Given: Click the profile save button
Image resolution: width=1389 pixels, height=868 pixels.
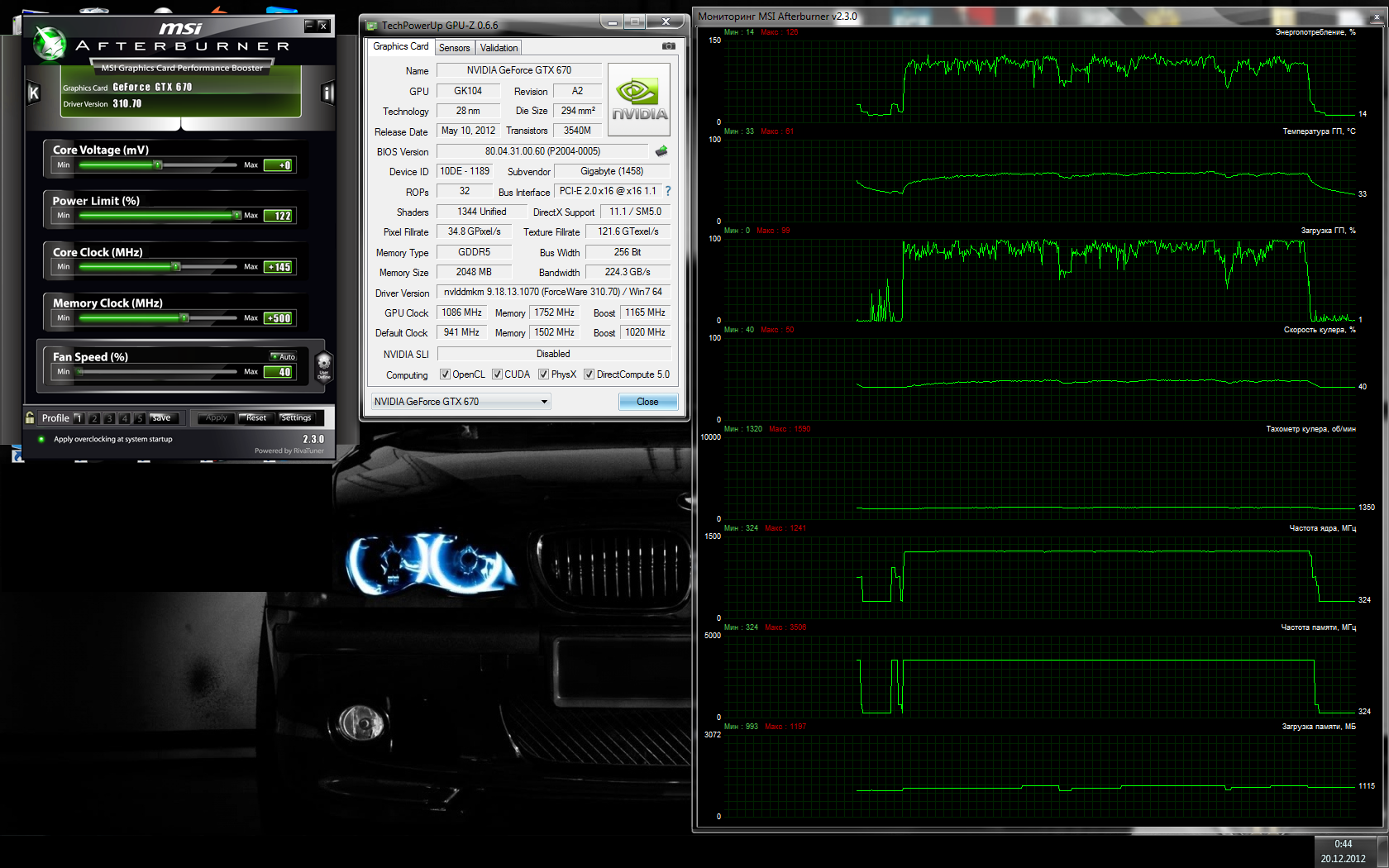Looking at the screenshot, I should 162,418.
